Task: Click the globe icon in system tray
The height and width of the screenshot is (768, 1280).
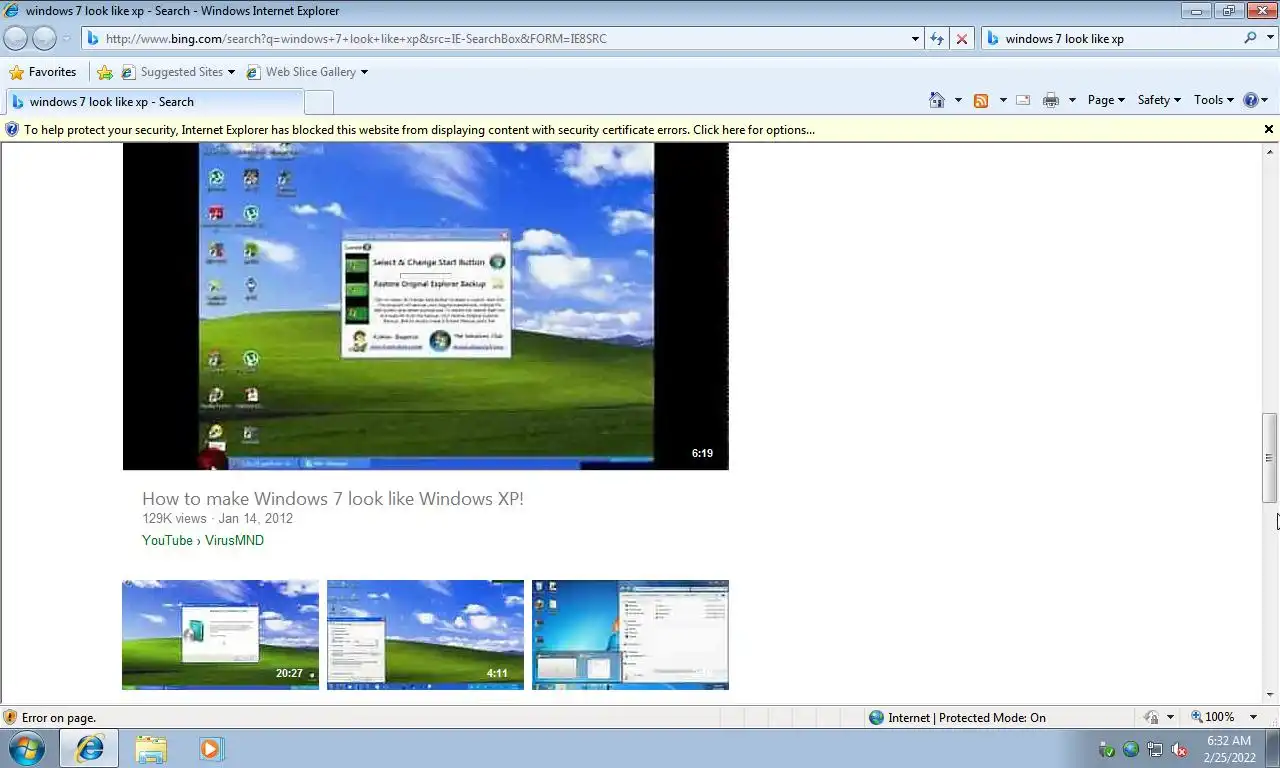Action: 1131,749
